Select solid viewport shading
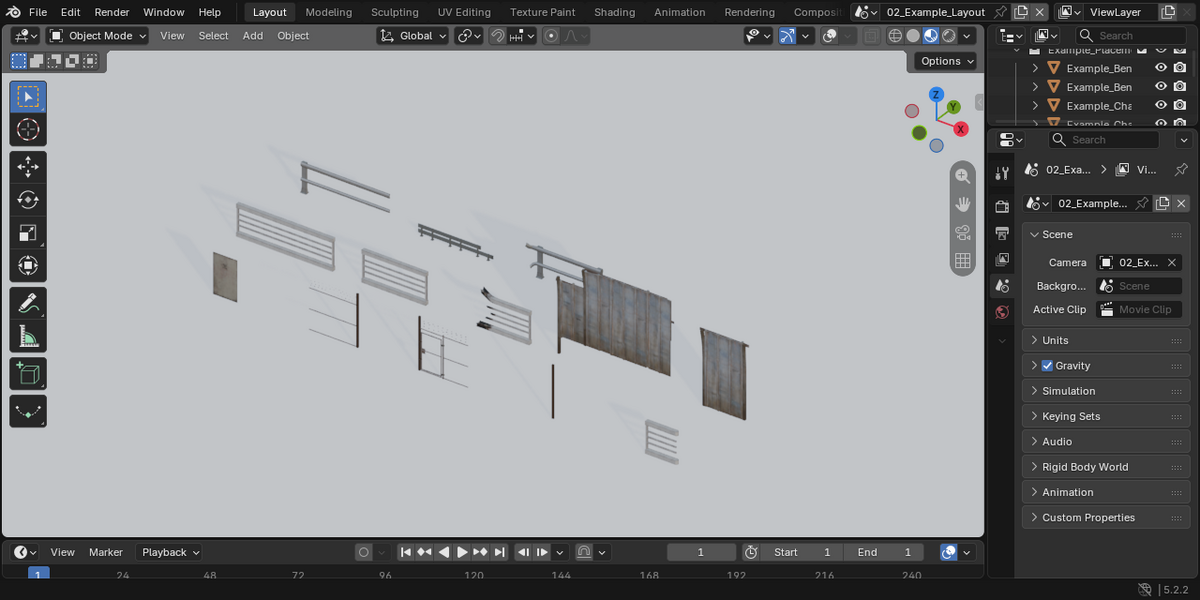 click(x=913, y=35)
